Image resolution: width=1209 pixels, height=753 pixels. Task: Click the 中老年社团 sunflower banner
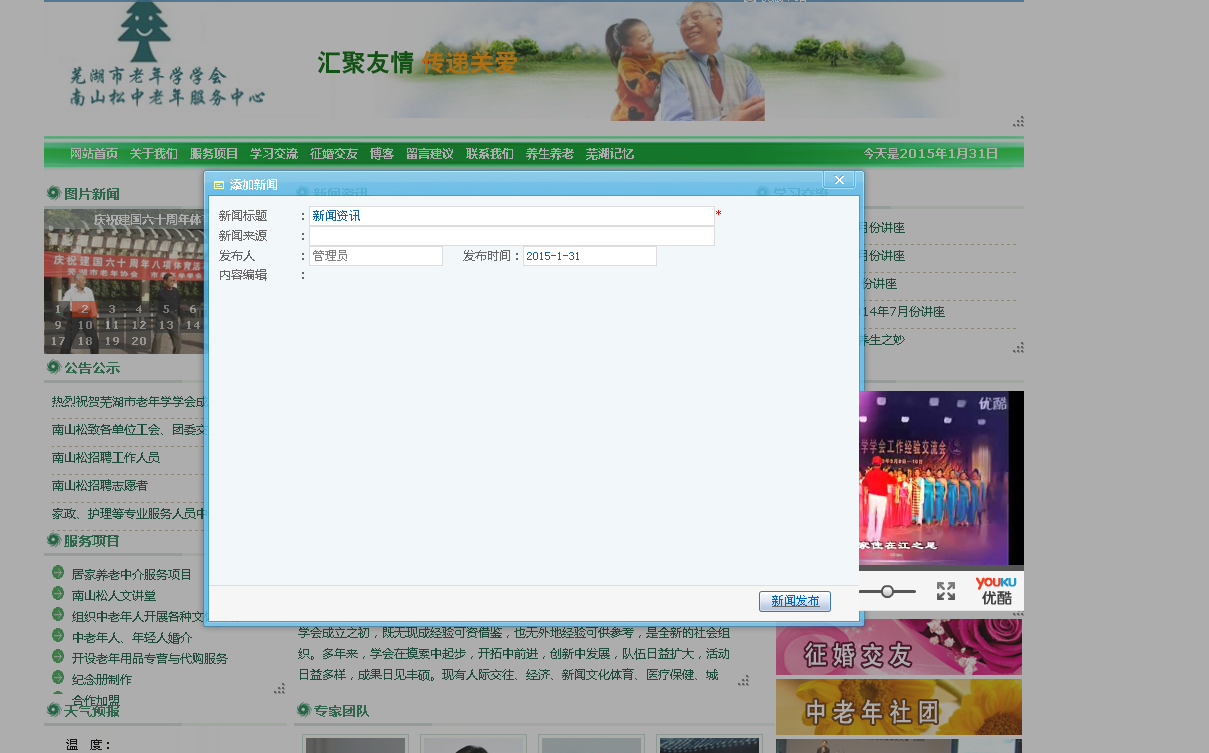(x=899, y=707)
